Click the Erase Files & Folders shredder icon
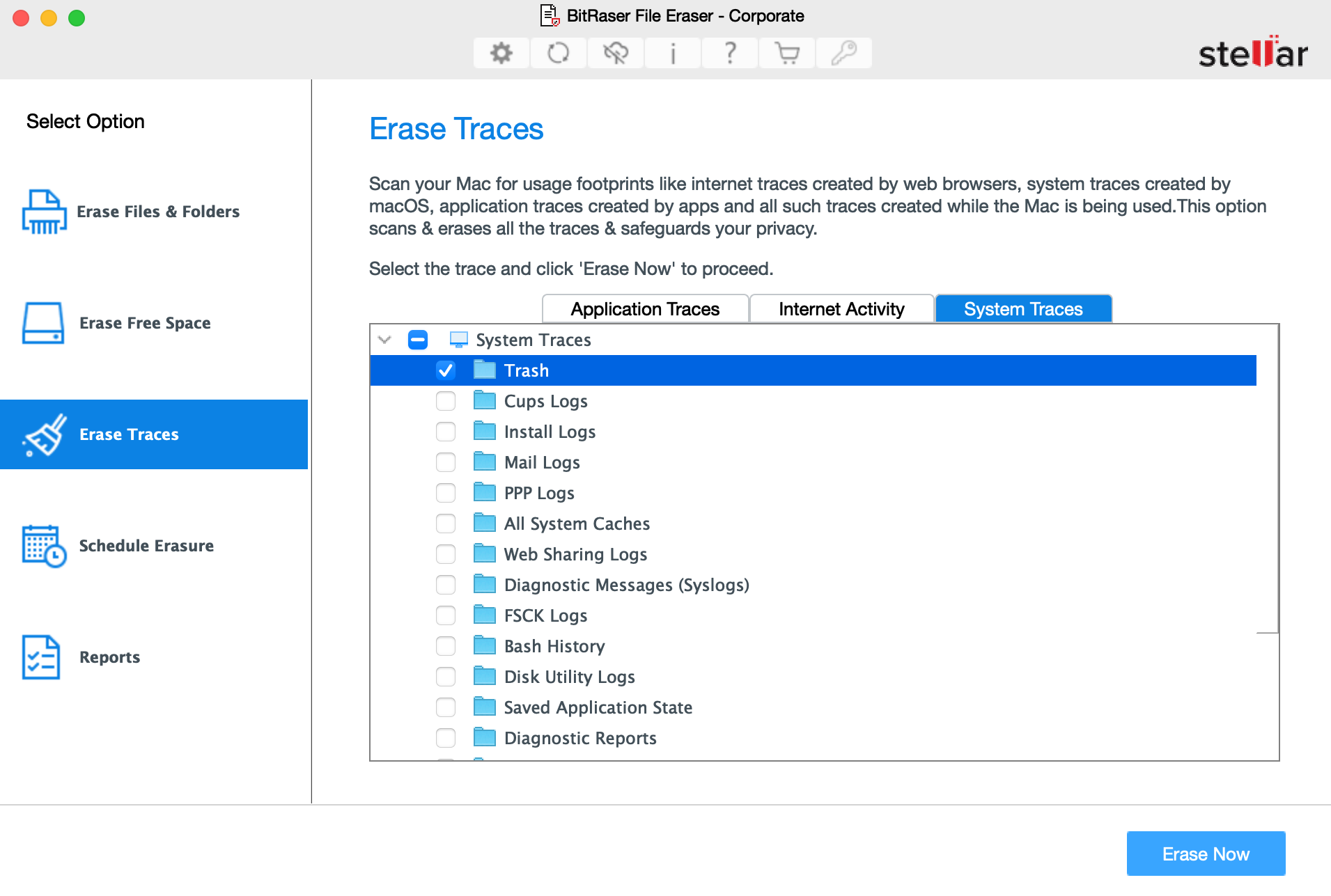1331x896 pixels. coord(44,212)
